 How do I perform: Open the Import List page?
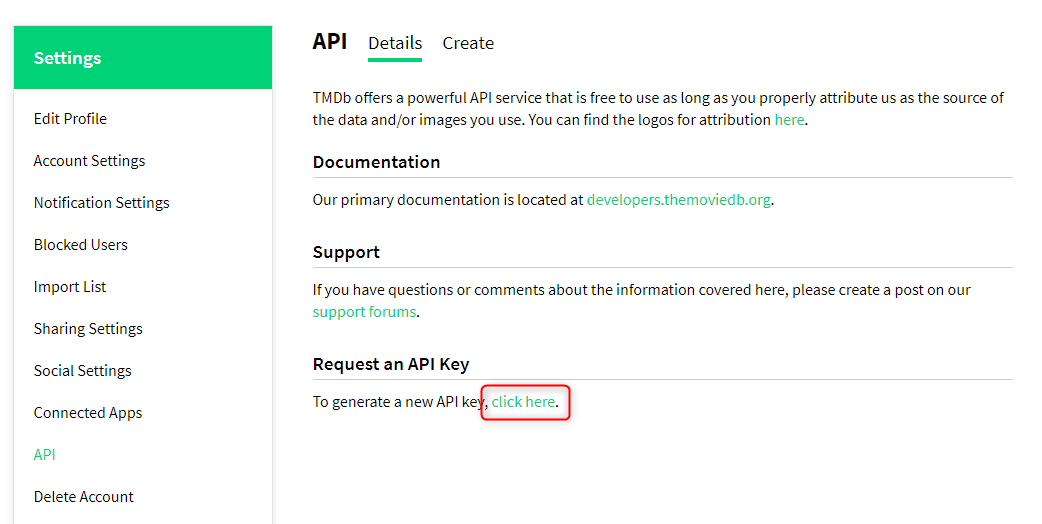pos(70,287)
